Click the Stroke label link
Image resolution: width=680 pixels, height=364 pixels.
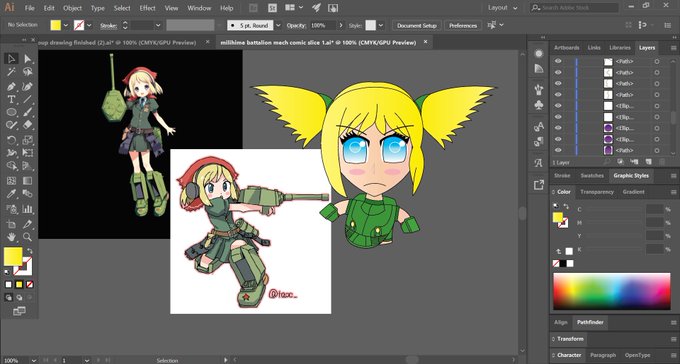point(108,26)
